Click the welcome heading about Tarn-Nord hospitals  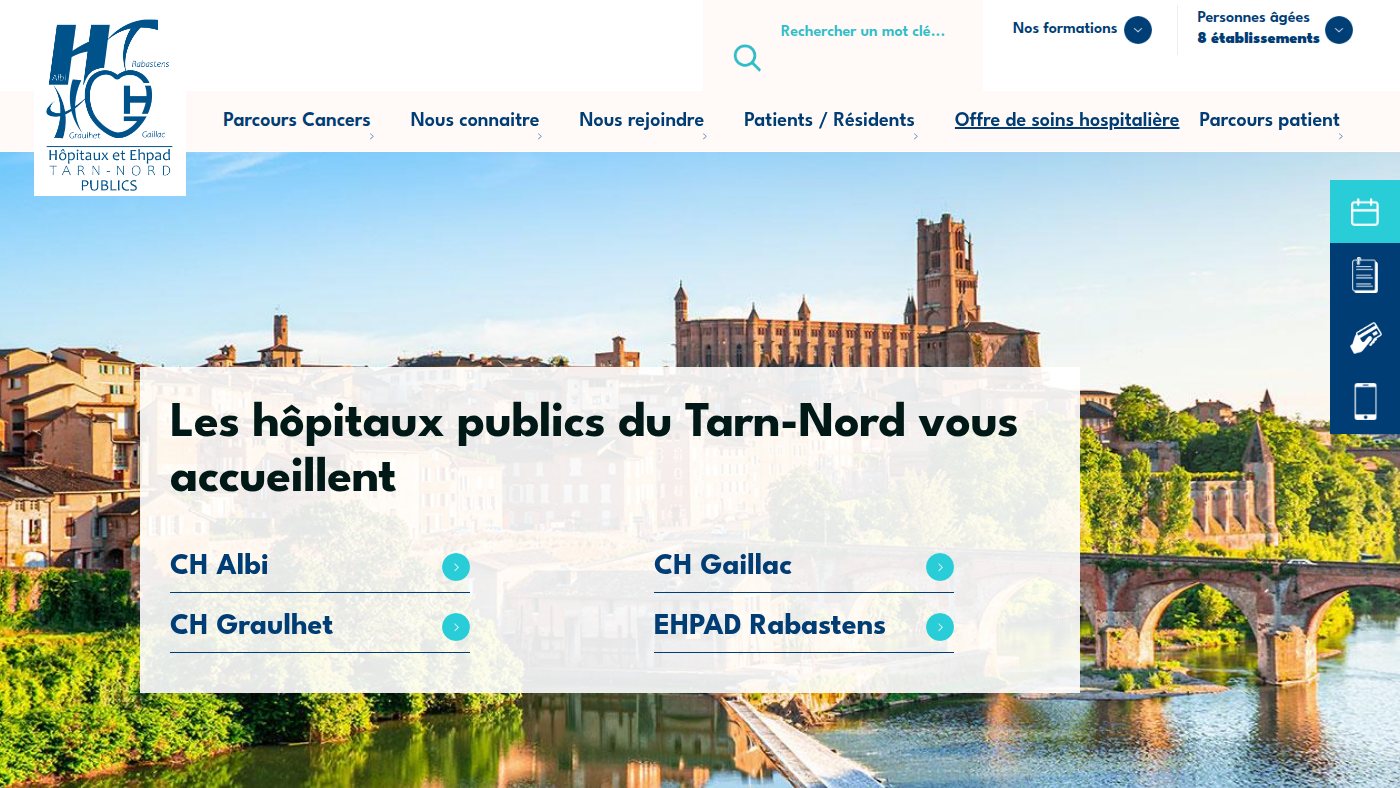tap(594, 449)
